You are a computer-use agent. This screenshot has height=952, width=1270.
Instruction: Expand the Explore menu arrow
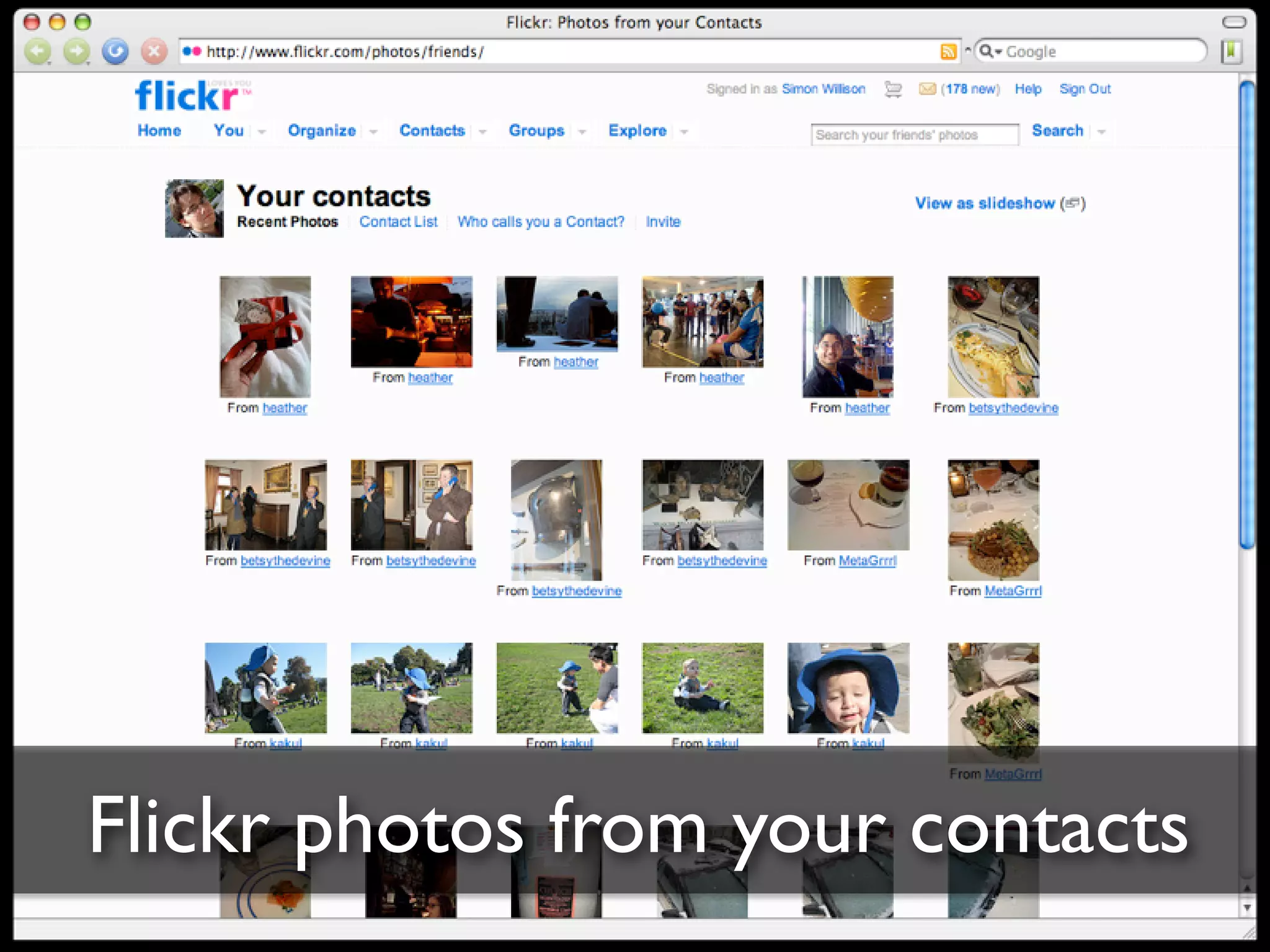683,132
